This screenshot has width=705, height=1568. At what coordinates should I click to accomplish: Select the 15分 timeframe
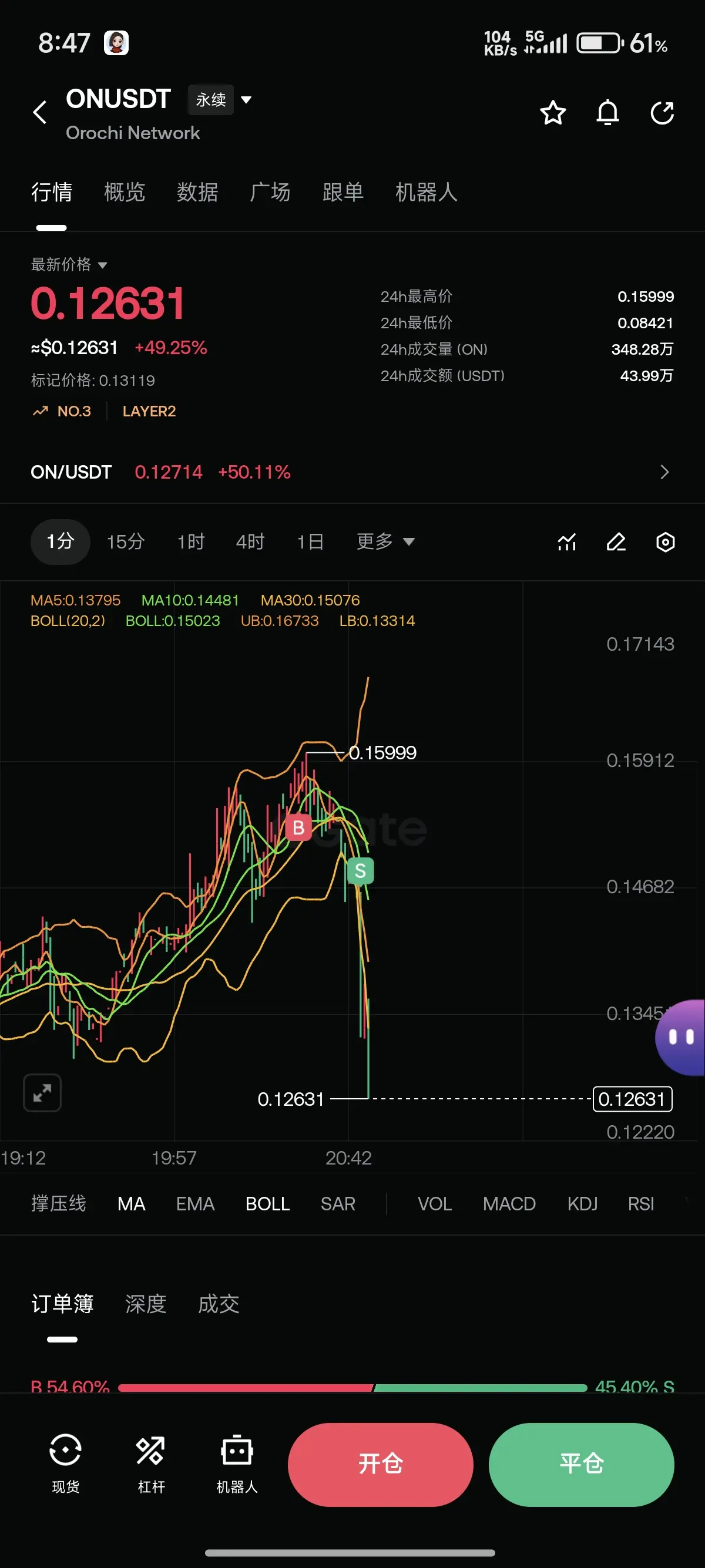[x=125, y=541]
